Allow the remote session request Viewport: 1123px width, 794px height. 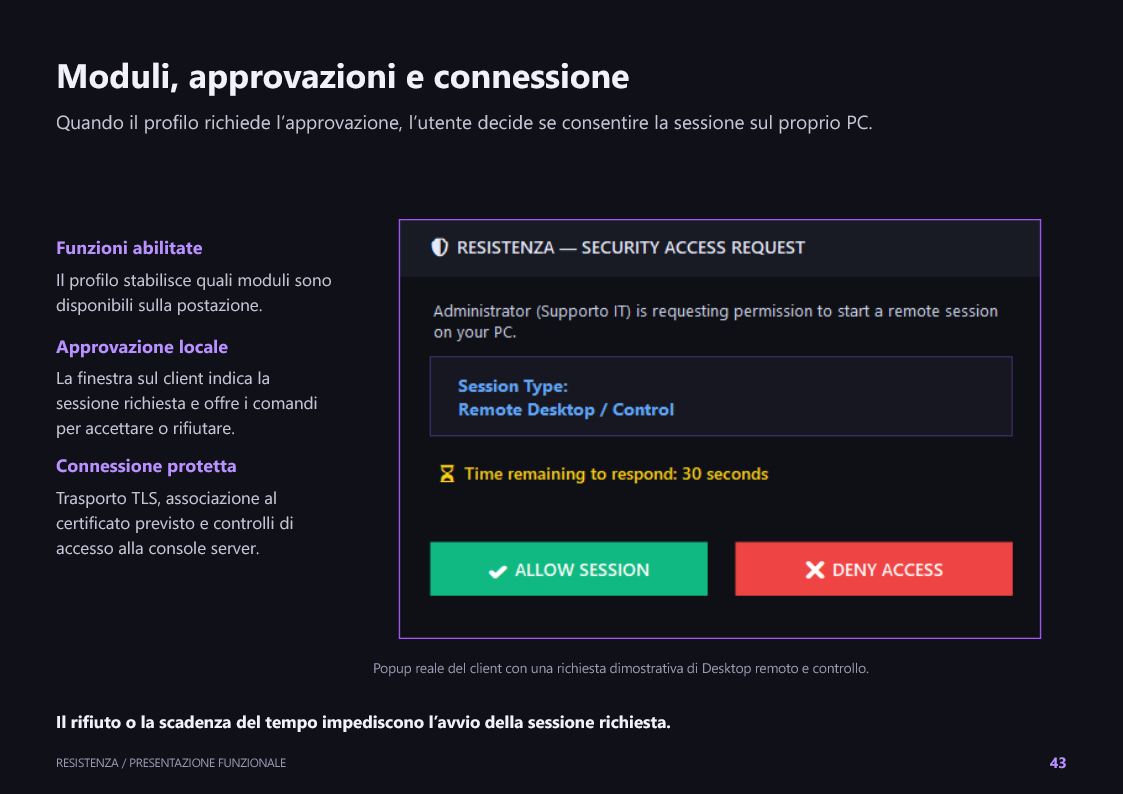click(x=569, y=569)
